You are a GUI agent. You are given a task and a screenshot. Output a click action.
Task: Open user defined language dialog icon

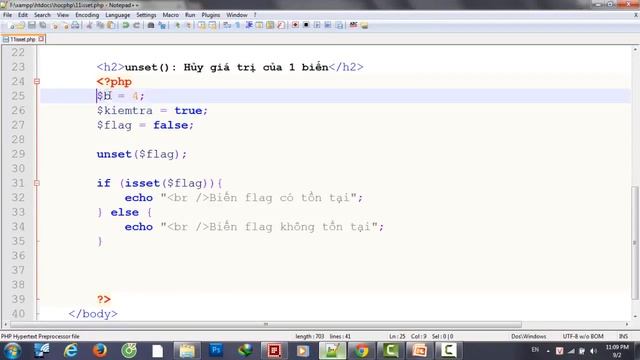[x=259, y=25]
